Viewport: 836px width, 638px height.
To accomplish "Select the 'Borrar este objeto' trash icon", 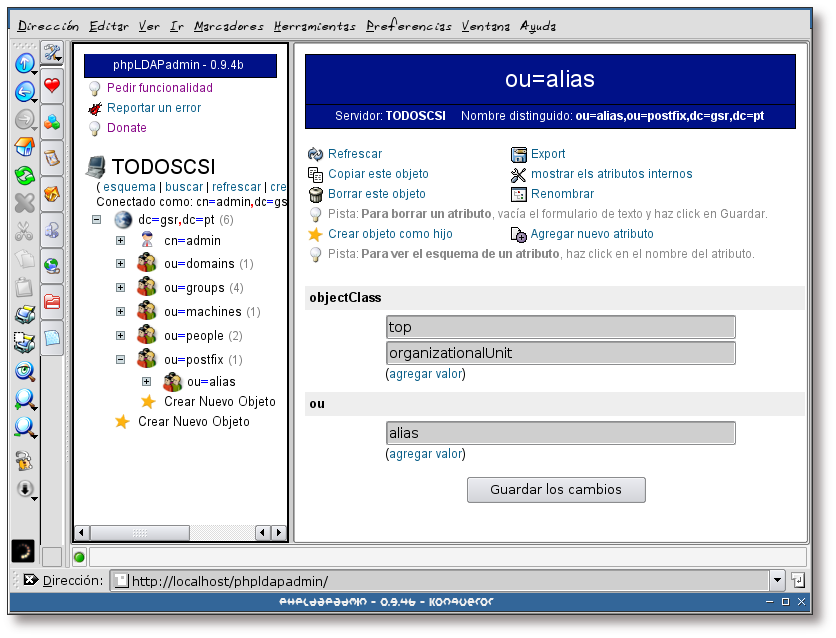I will point(314,193).
